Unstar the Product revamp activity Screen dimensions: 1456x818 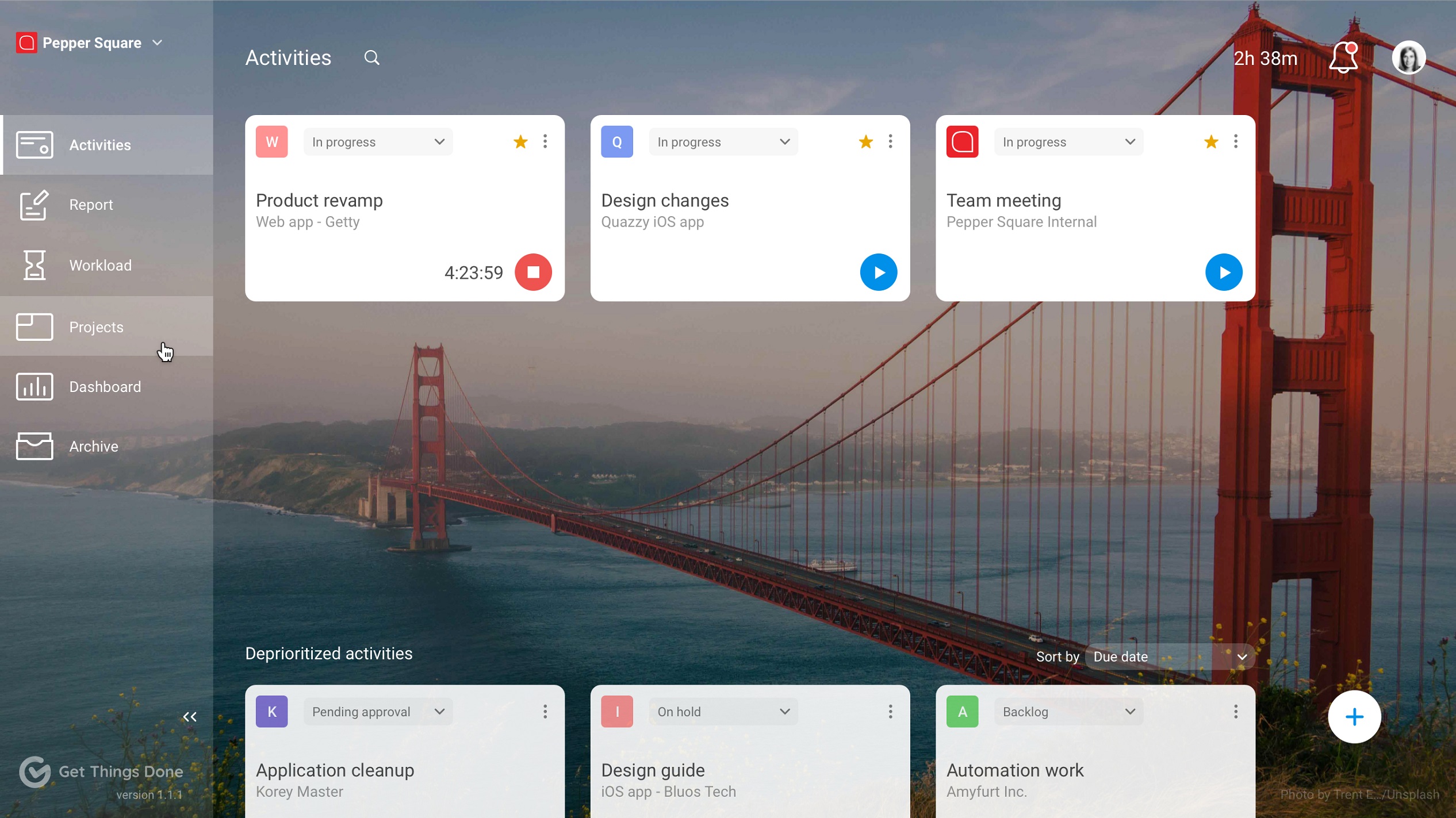[x=520, y=141]
